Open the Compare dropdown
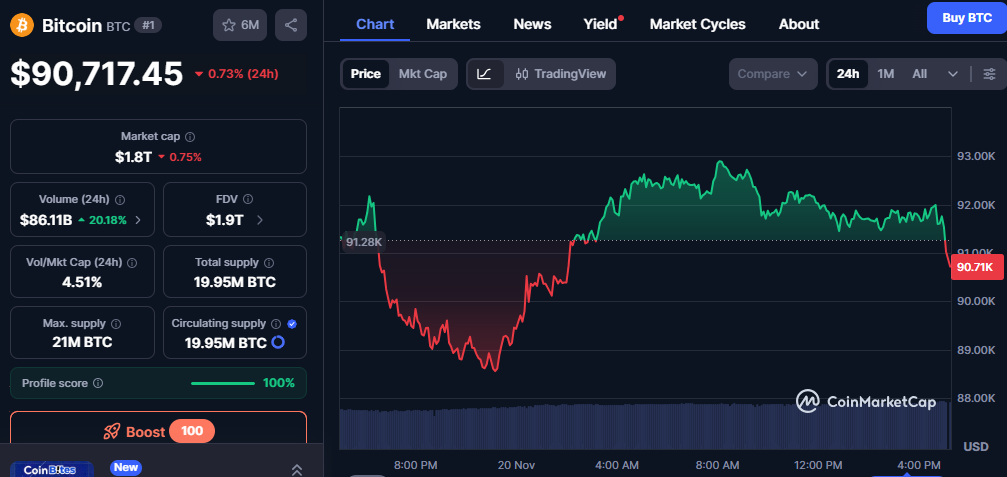The width and height of the screenshot is (1007, 477). click(772, 74)
